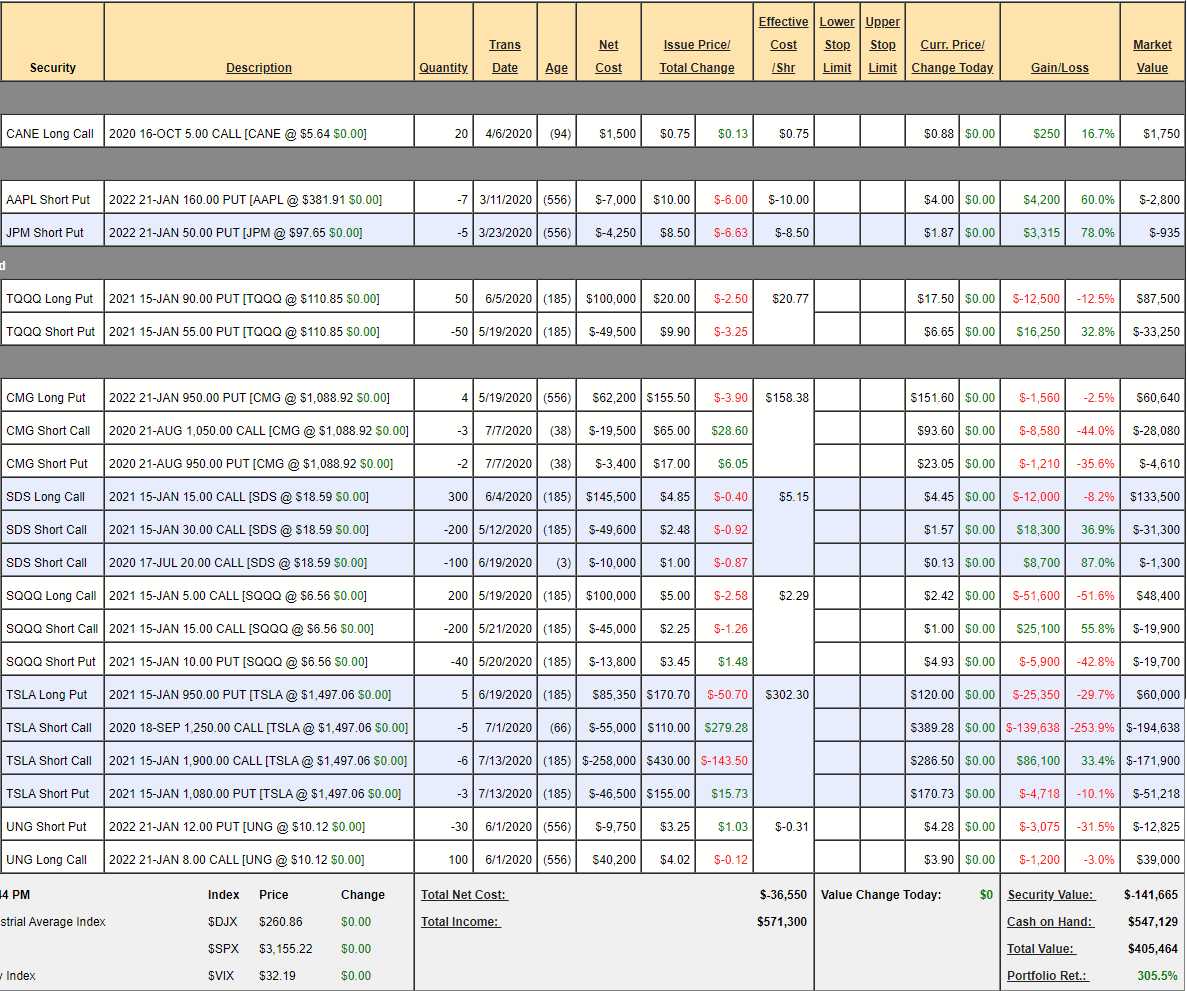Click Lower Stop Limit cell for CANE

[x=837, y=134]
